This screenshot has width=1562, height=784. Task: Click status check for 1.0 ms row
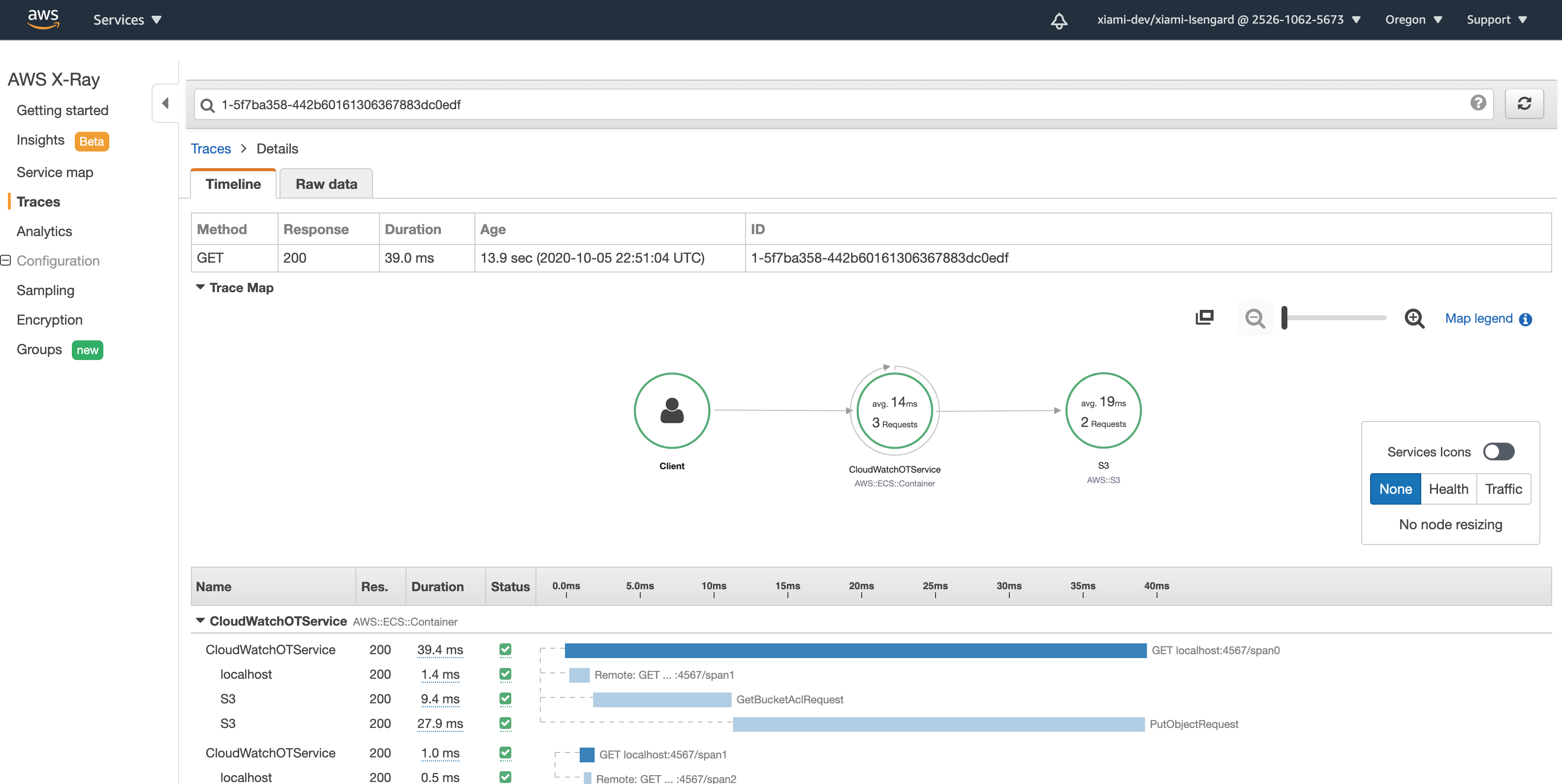505,753
